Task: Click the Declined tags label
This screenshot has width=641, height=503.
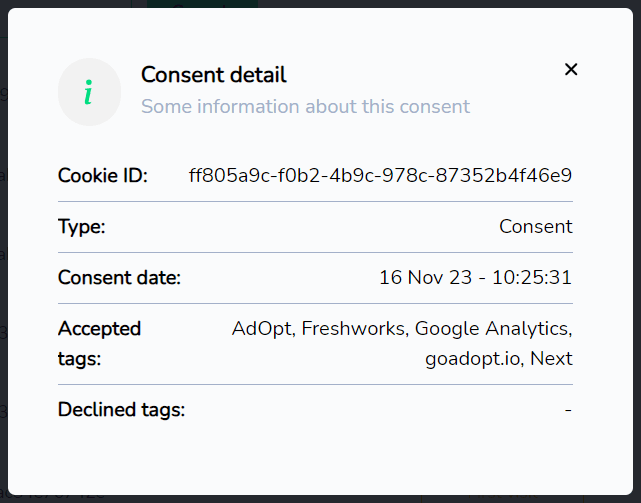Action: click(121, 410)
